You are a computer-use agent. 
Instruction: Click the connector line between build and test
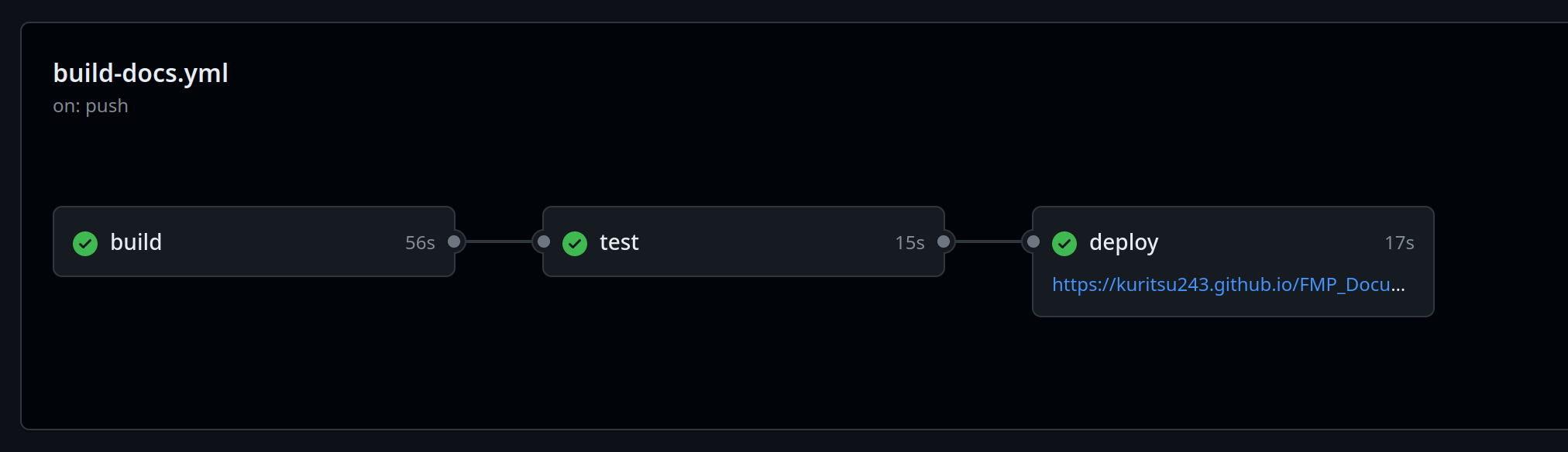(499, 241)
